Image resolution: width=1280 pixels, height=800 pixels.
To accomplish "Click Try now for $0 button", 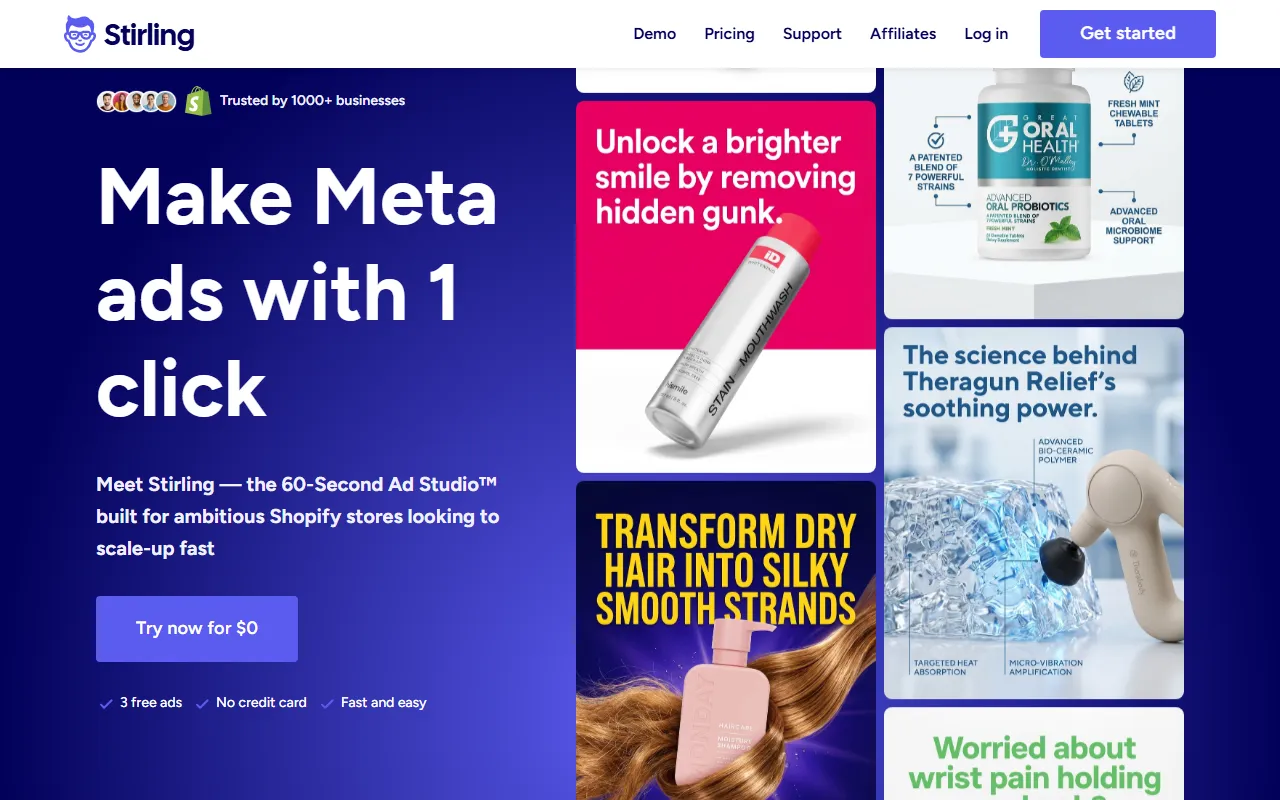I will (197, 629).
